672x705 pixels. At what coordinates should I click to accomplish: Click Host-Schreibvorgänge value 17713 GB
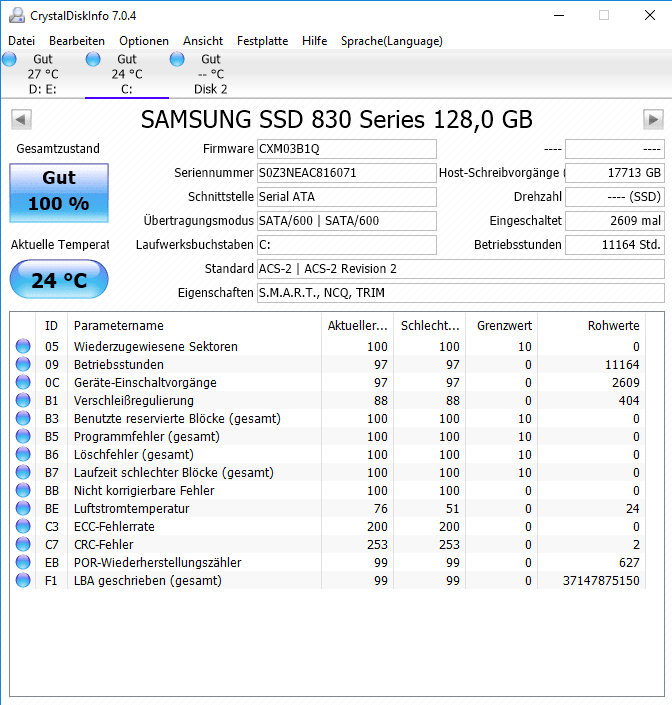tap(614, 173)
